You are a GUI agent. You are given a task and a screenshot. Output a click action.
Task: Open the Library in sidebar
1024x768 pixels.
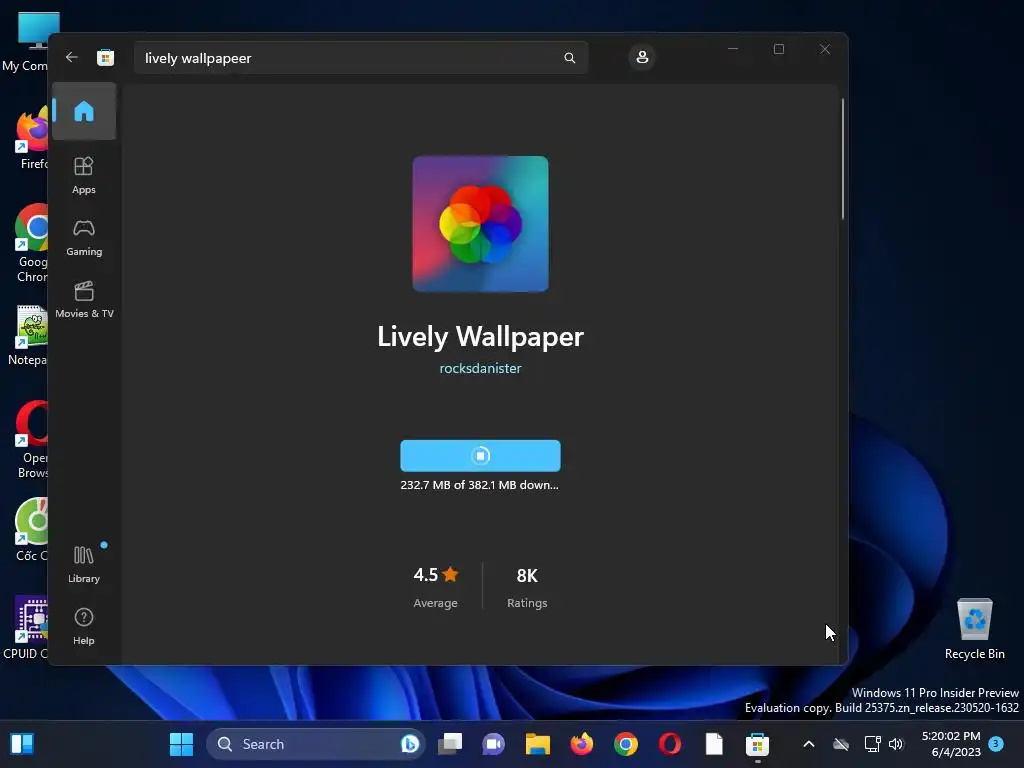84,564
